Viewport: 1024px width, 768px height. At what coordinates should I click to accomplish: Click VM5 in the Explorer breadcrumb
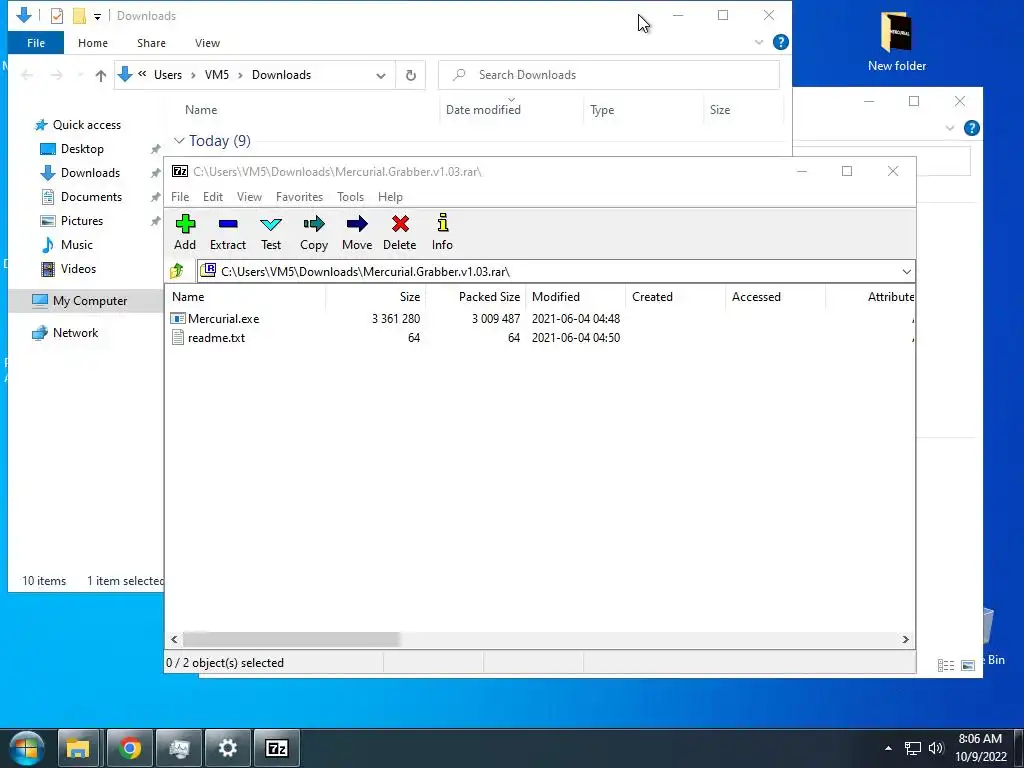click(217, 75)
